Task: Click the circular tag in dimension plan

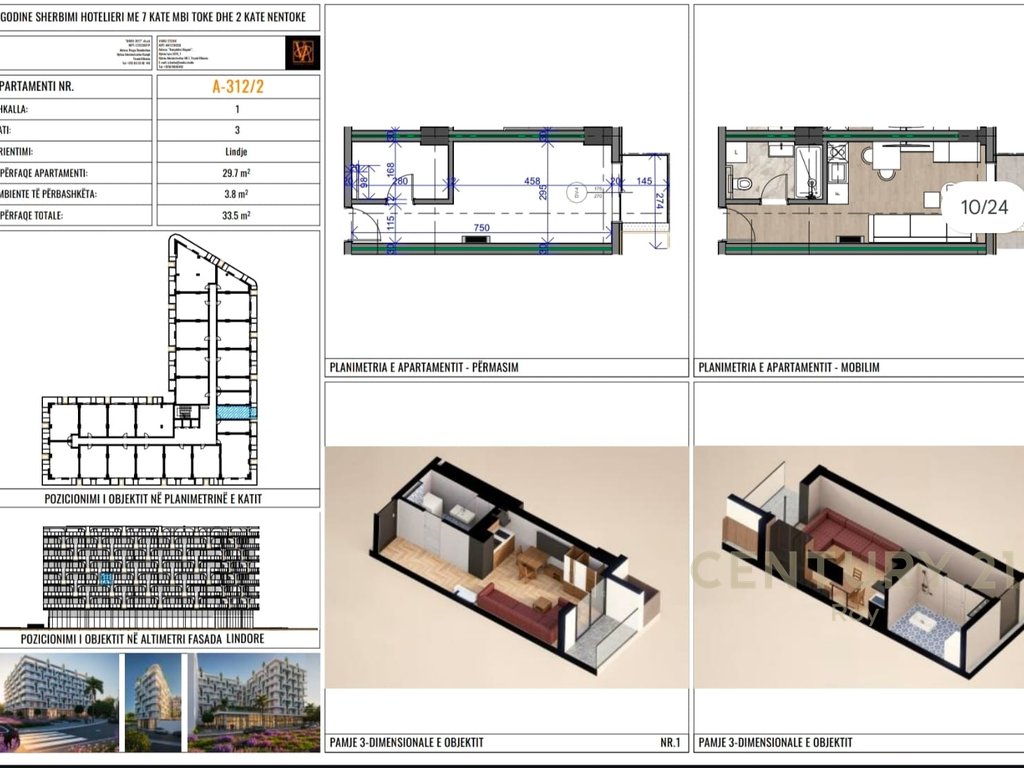Action: (x=575, y=192)
